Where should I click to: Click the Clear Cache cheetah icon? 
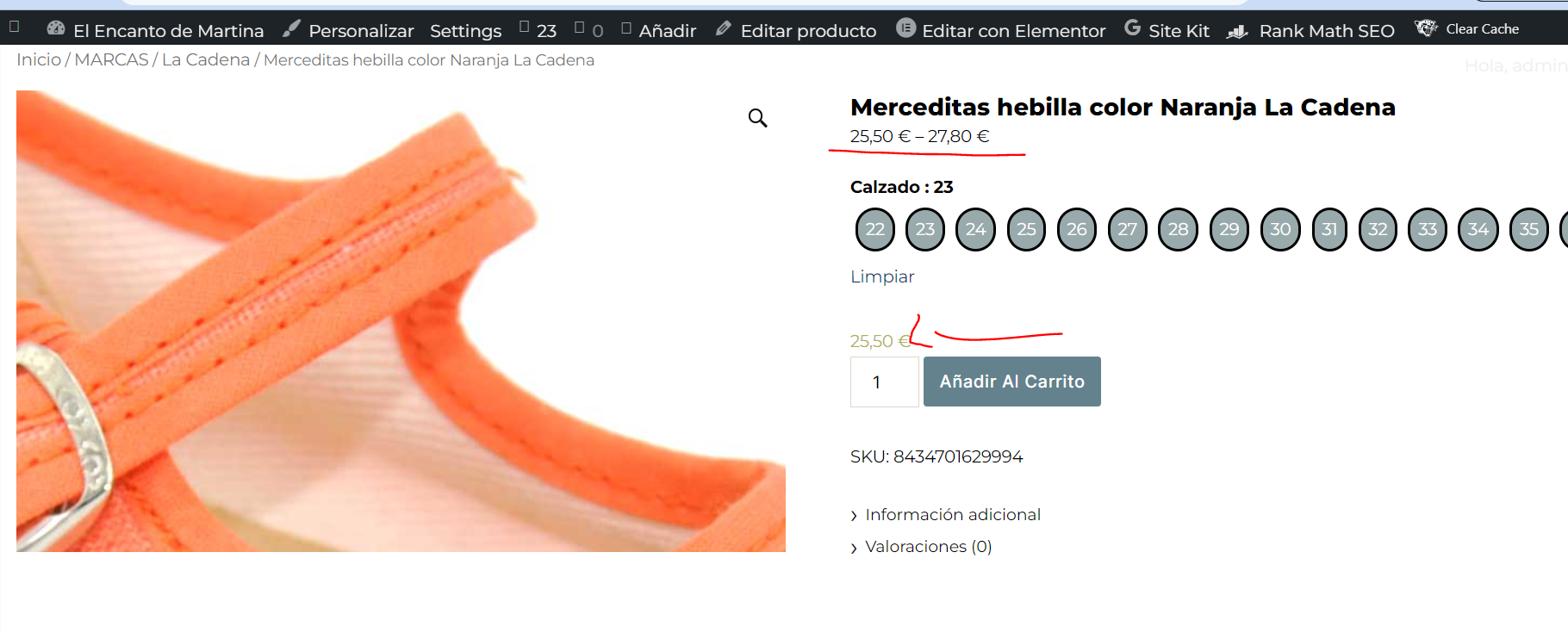tap(1426, 28)
